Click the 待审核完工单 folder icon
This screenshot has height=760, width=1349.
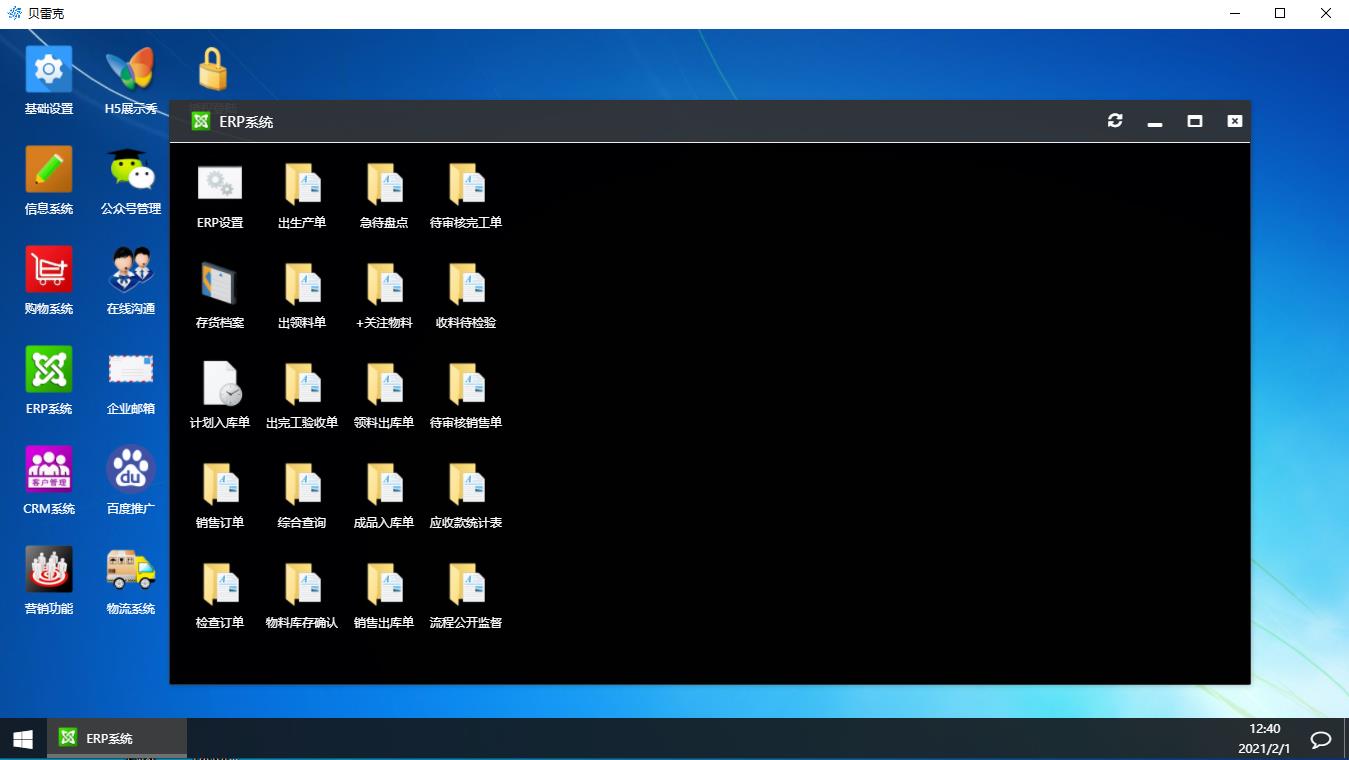[466, 185]
